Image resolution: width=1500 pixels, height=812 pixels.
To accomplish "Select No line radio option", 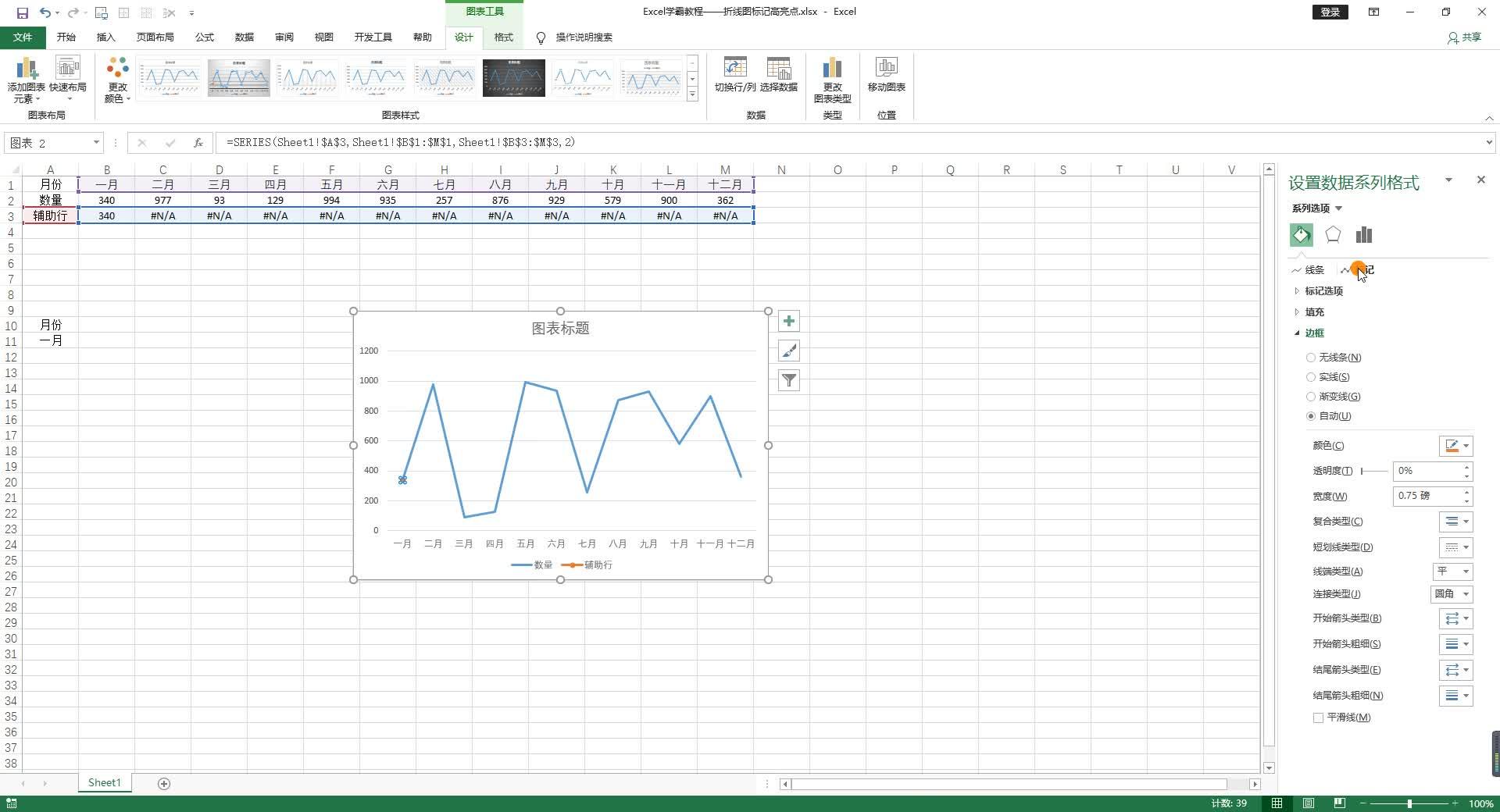I will click(x=1311, y=358).
